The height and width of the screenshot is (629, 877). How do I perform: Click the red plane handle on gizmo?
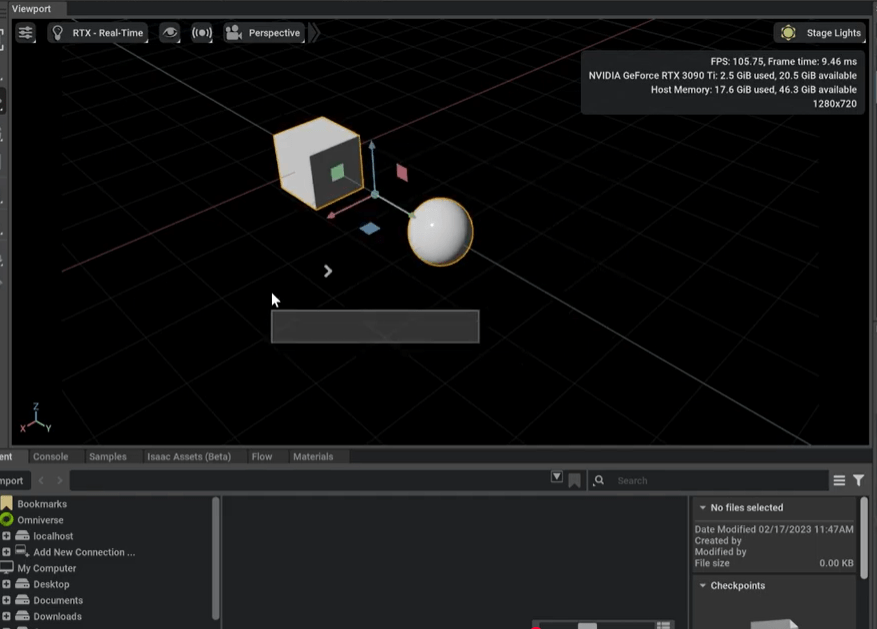pyautogui.click(x=402, y=172)
